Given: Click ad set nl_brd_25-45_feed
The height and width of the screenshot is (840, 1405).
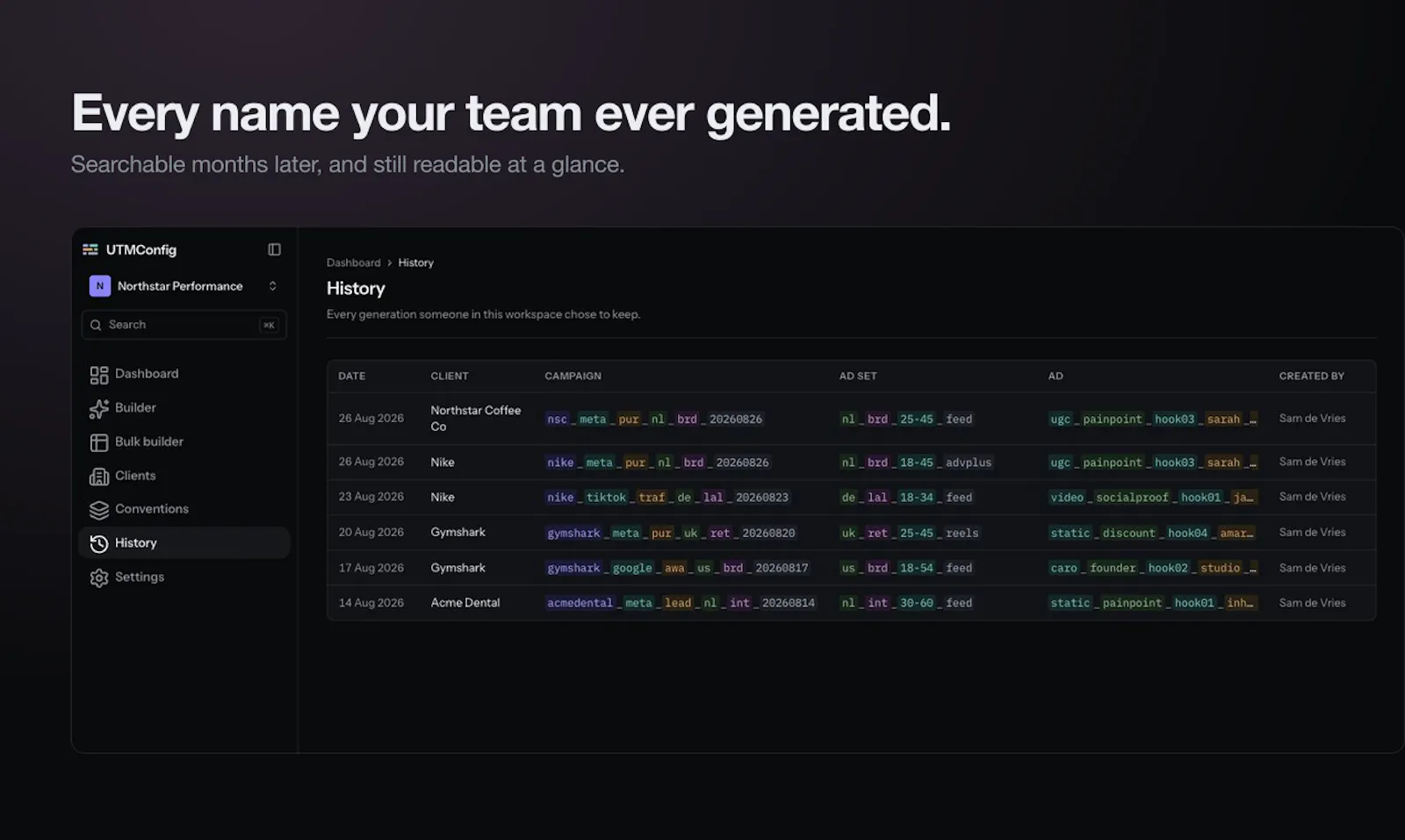Looking at the screenshot, I should click(x=906, y=420).
